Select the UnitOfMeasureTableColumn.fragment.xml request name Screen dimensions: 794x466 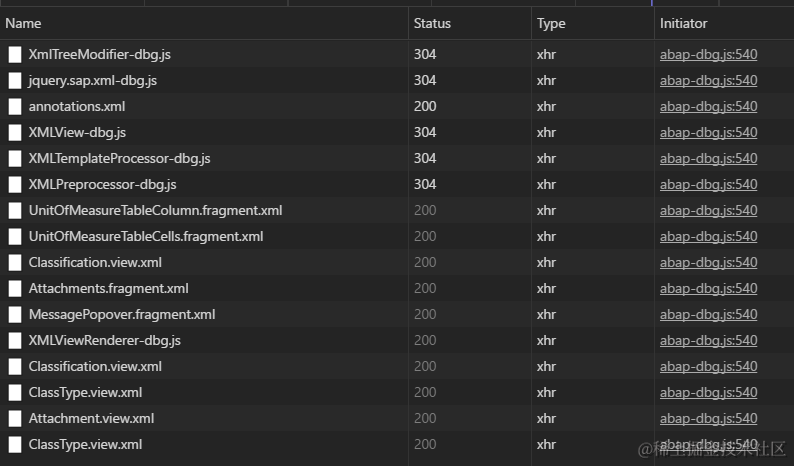[x=155, y=210]
